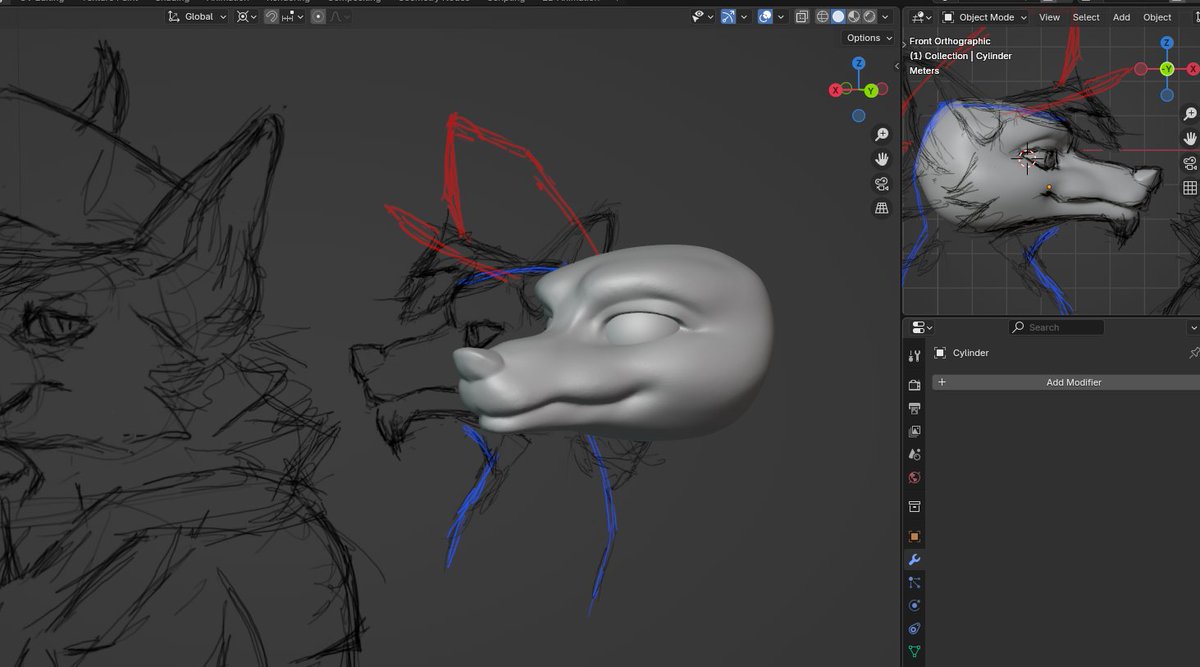Viewport: 1200px width, 667px height.
Task: Toggle X-ray mode in header
Action: click(x=802, y=17)
